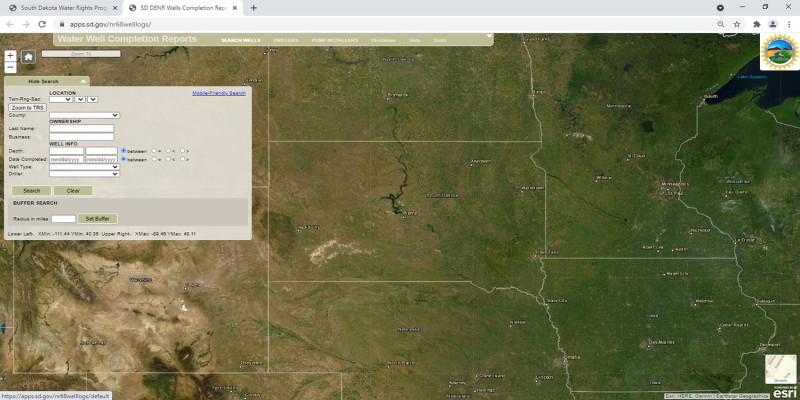The width and height of the screenshot is (800, 400).
Task: Expand the Well Type dropdown
Action: (x=84, y=167)
